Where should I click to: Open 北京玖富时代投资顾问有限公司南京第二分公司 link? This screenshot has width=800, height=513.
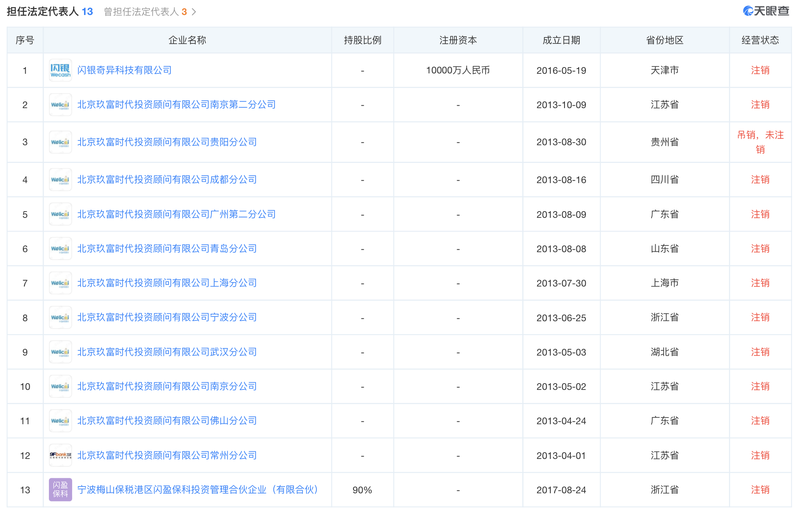[177, 105]
